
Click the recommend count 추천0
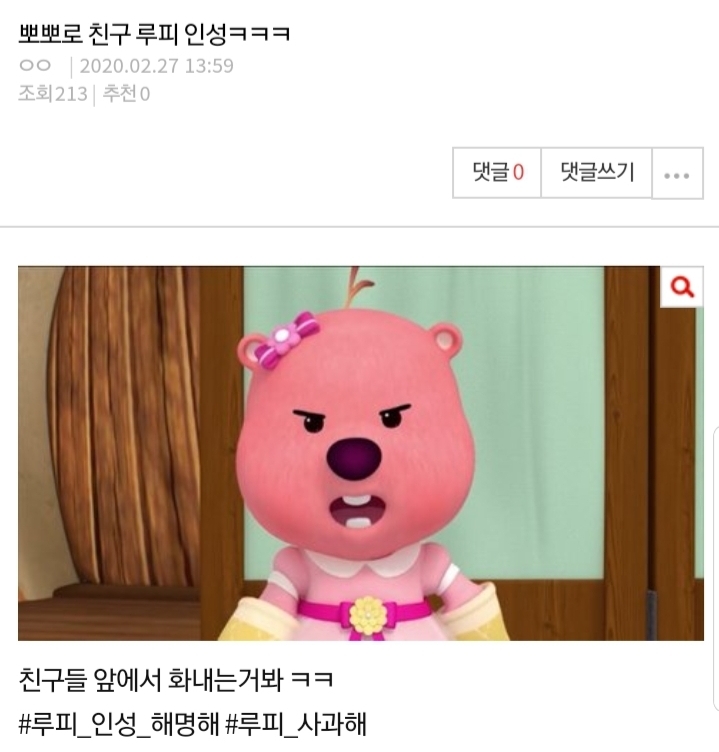126,94
